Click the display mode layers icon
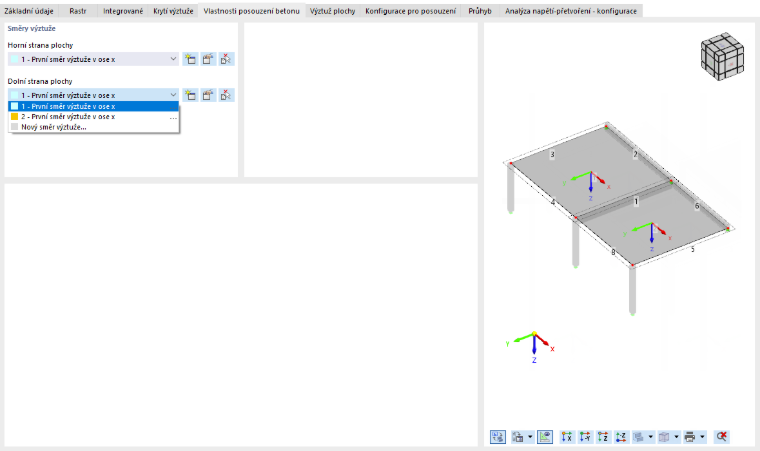 (639, 437)
